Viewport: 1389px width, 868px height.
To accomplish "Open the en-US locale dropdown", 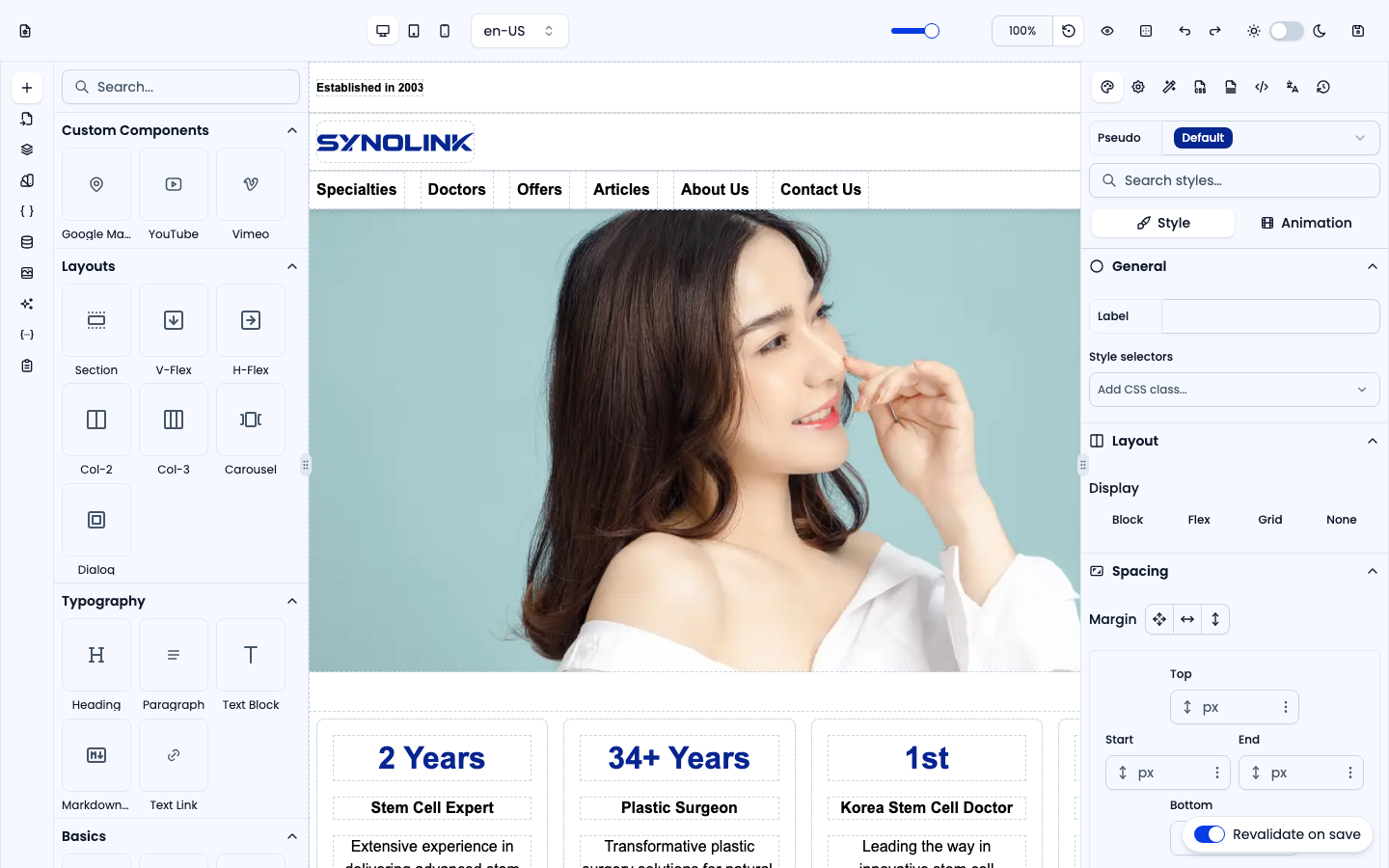I will pyautogui.click(x=520, y=31).
